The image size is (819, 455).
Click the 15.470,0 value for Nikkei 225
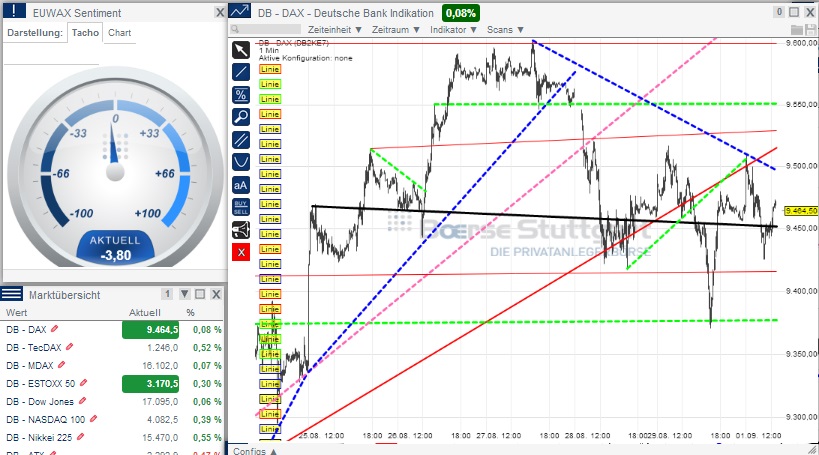coord(160,437)
